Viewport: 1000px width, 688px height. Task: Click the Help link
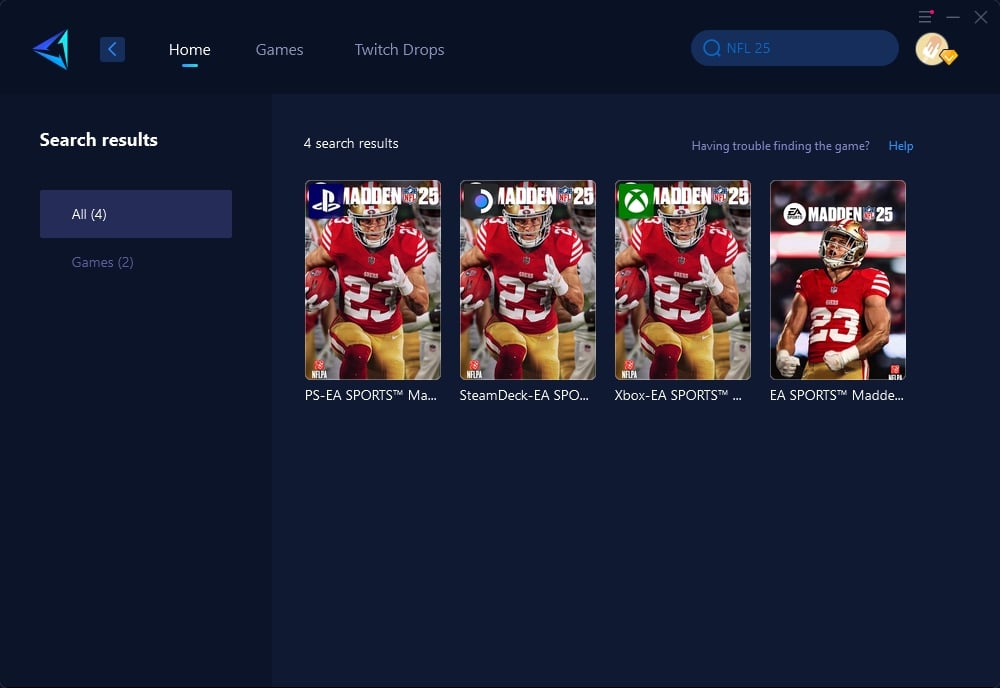(901, 145)
